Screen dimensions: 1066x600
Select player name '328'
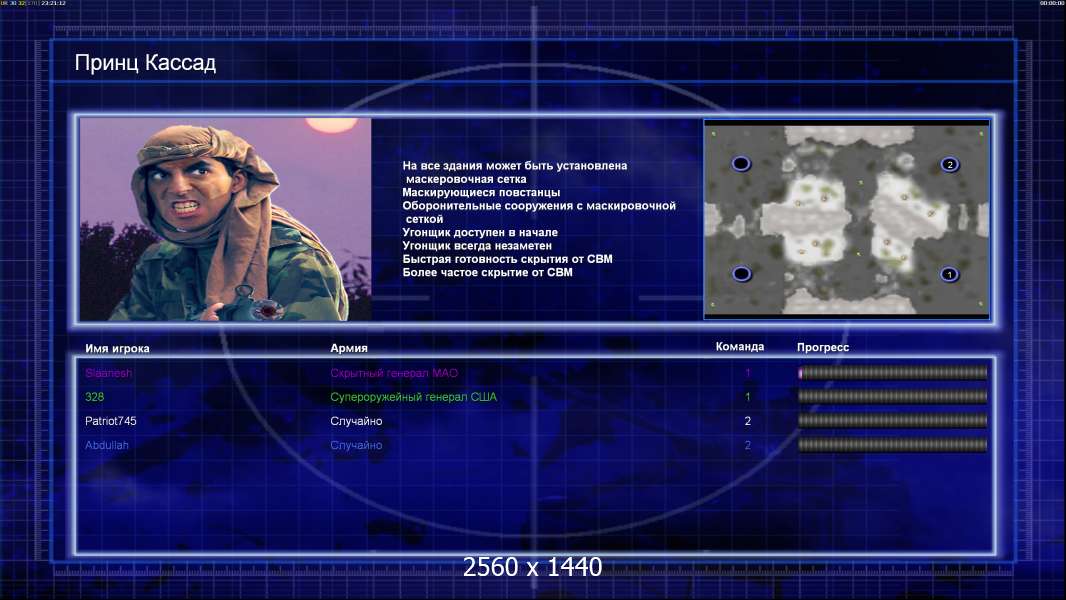point(94,397)
